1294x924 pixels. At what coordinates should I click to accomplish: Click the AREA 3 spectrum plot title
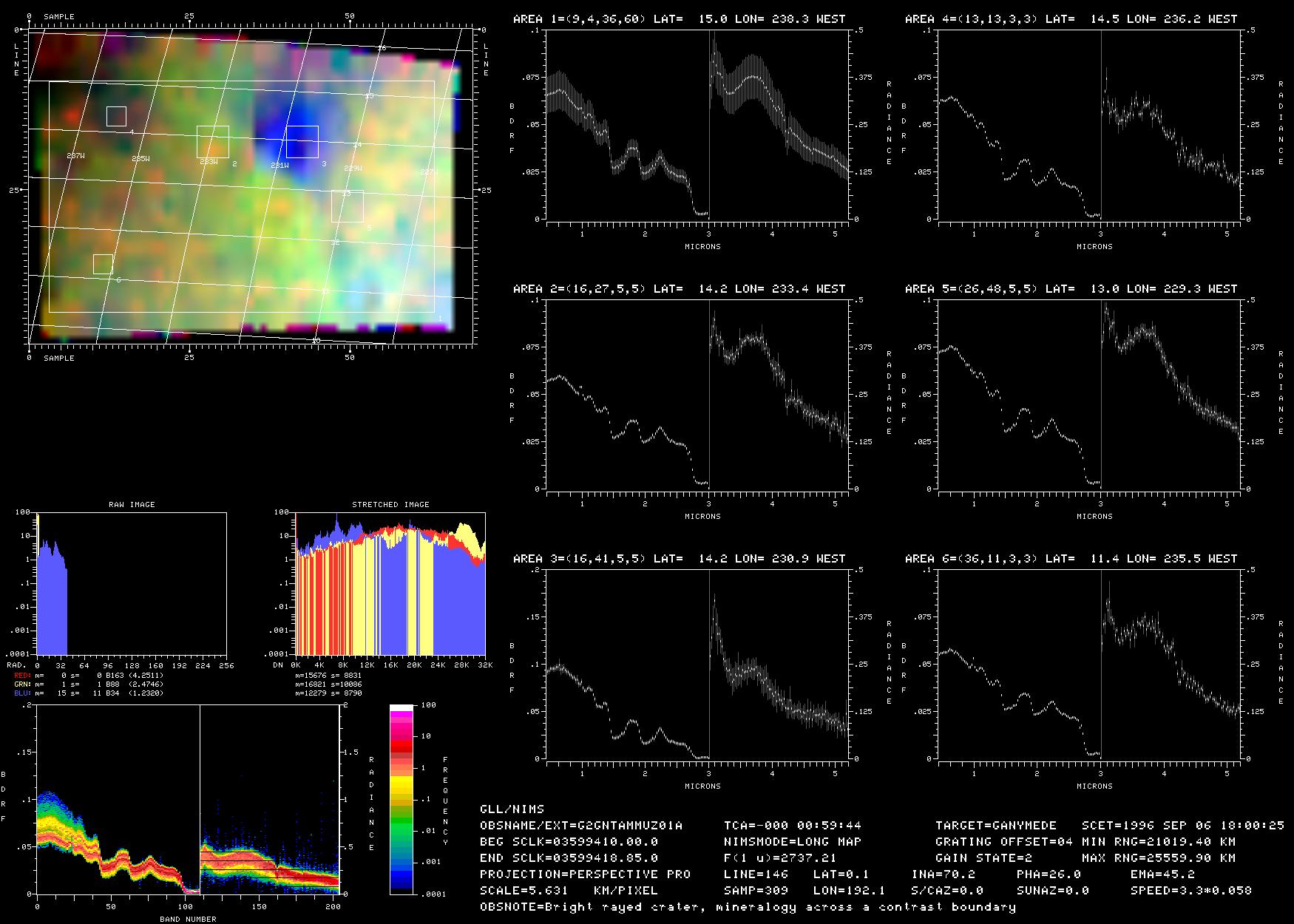(679, 558)
